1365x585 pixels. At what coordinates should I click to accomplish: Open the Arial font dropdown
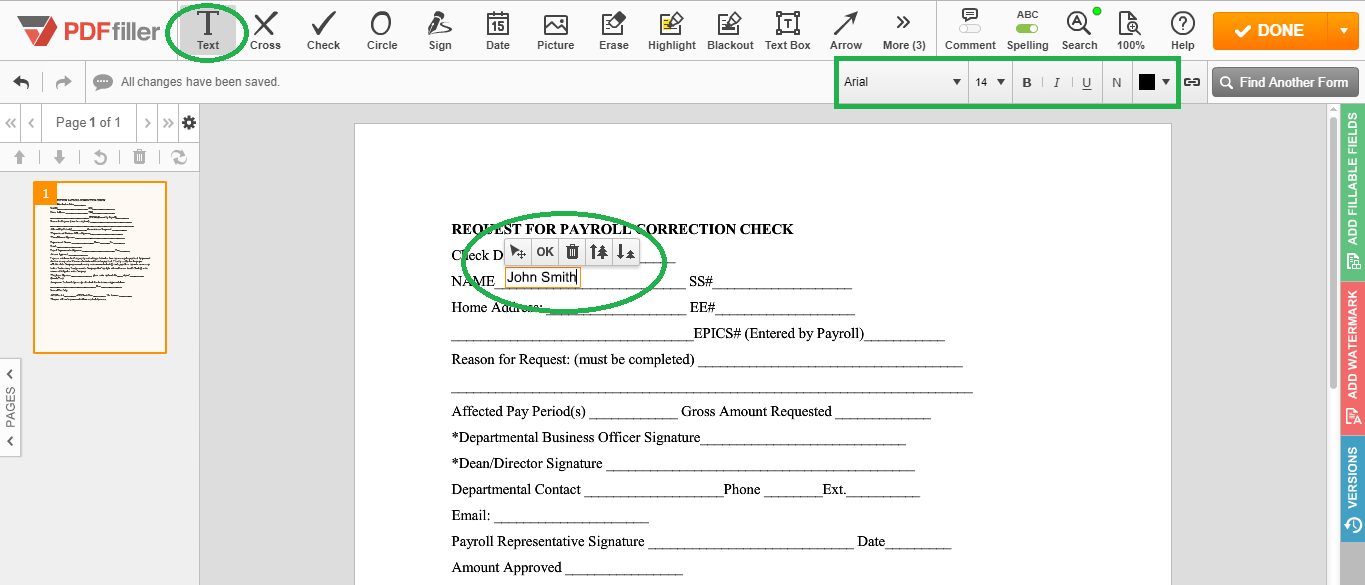point(902,82)
